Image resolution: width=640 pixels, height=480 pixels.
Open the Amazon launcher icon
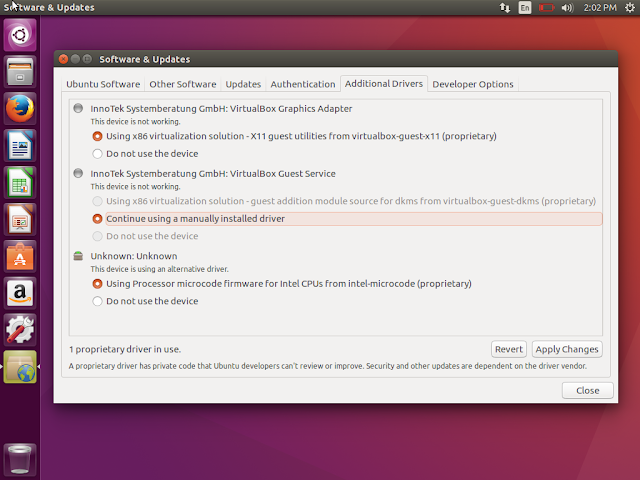coord(20,293)
